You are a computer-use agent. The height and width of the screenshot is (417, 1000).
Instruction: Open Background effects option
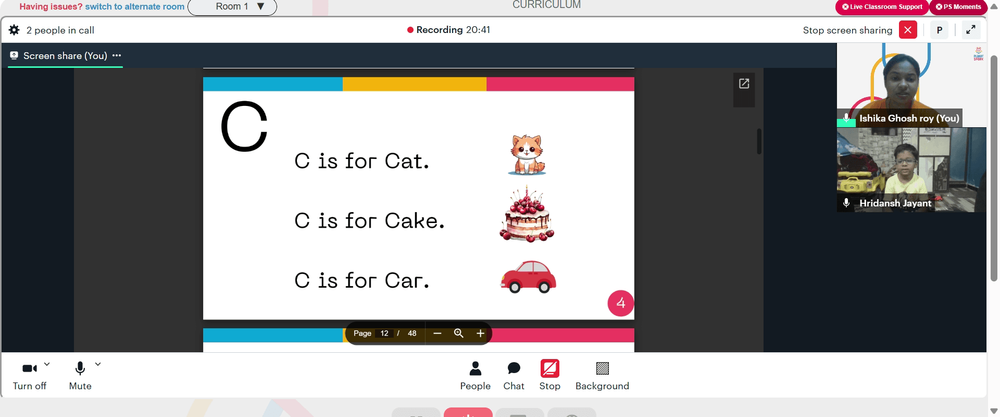point(602,376)
